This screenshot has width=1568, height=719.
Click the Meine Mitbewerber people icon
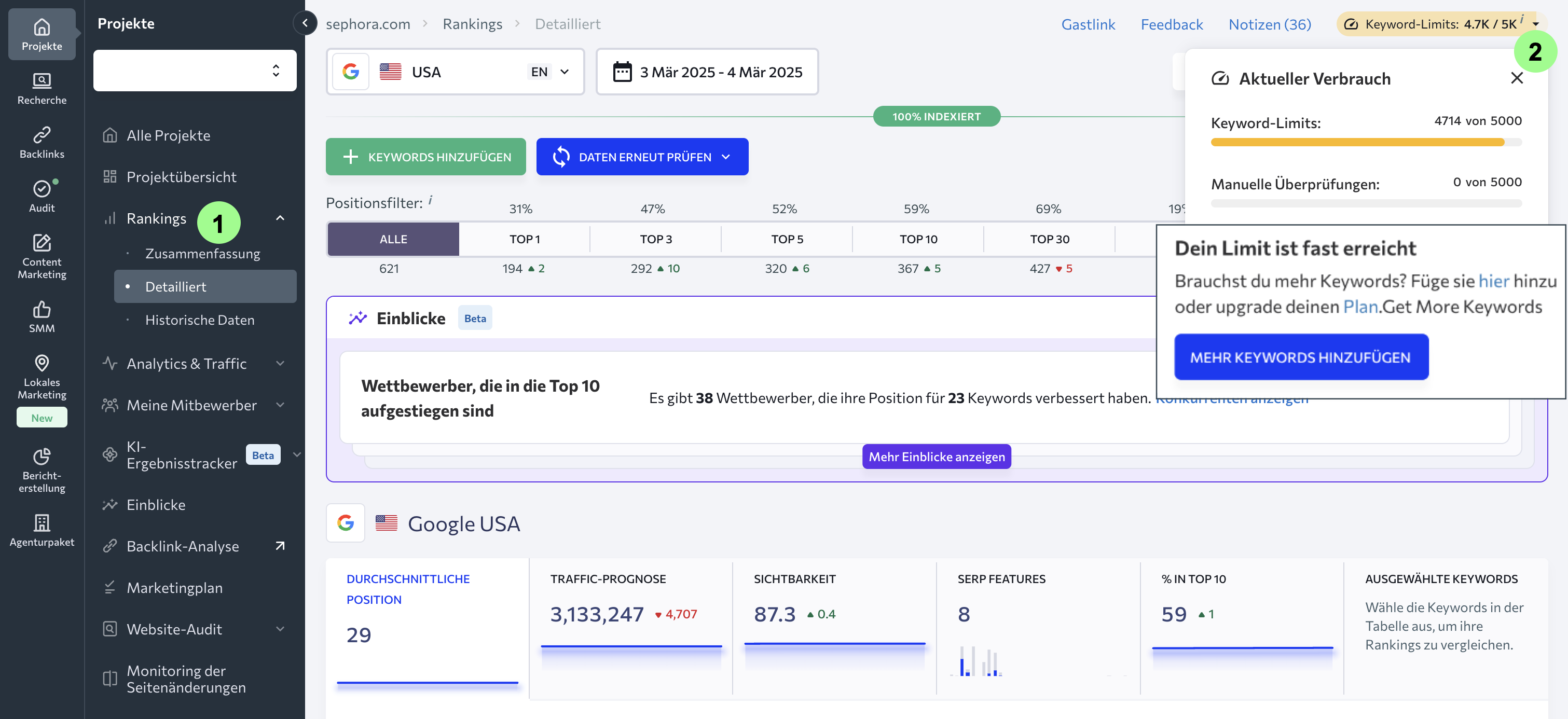[109, 404]
